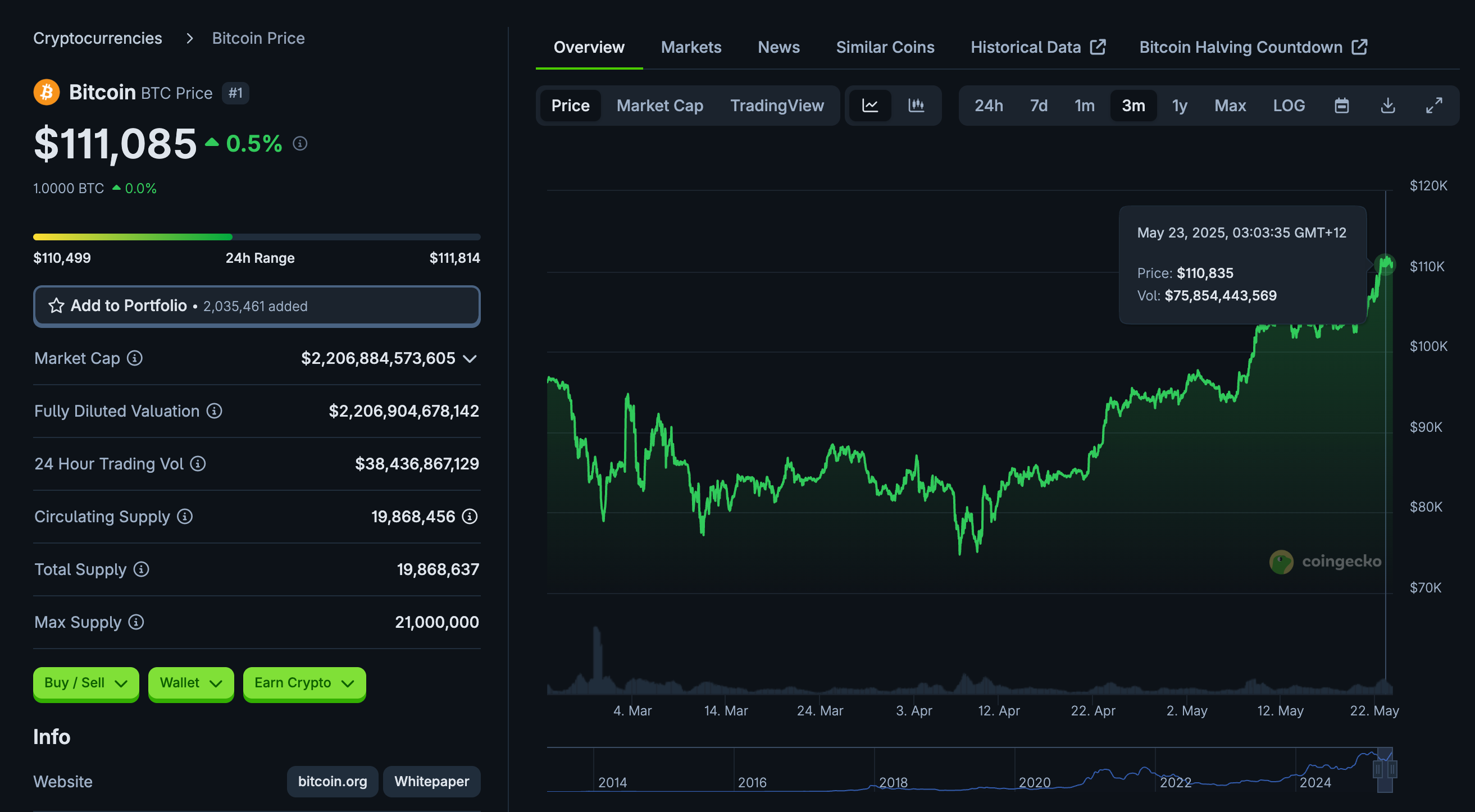Click the $2,206,904,678,142 valuation value
This screenshot has height=812, width=1475.
[404, 411]
